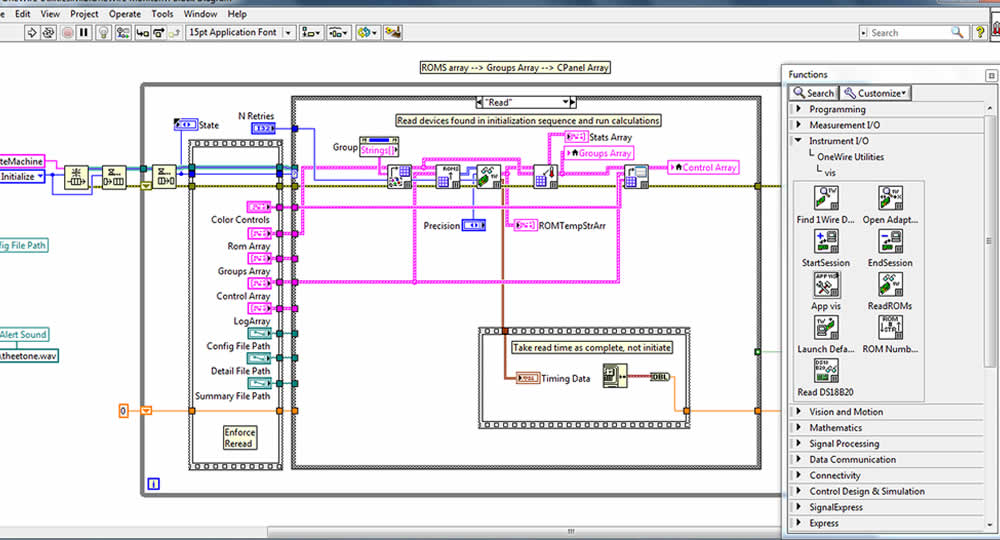Viewport: 1000px width, 540px height.
Task: Click the Timing Data terminal
Action: (527, 378)
